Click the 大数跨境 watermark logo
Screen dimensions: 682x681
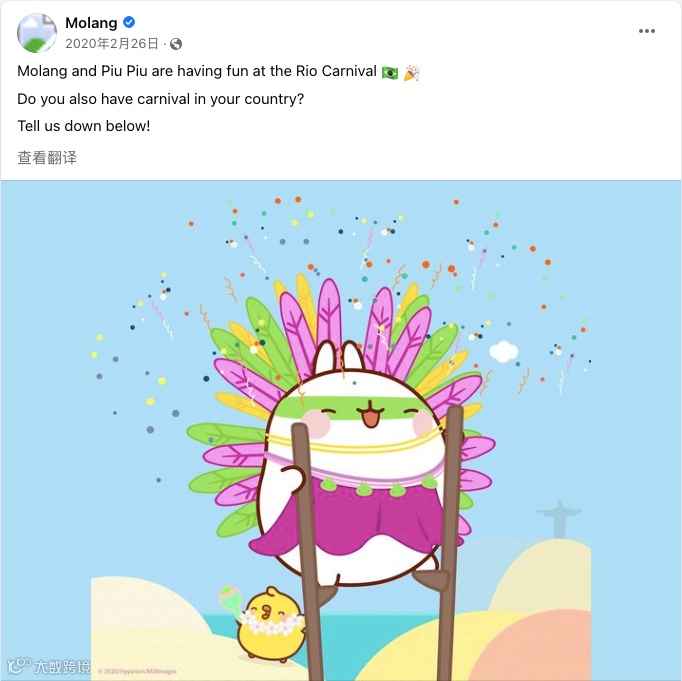pyautogui.click(x=49, y=666)
